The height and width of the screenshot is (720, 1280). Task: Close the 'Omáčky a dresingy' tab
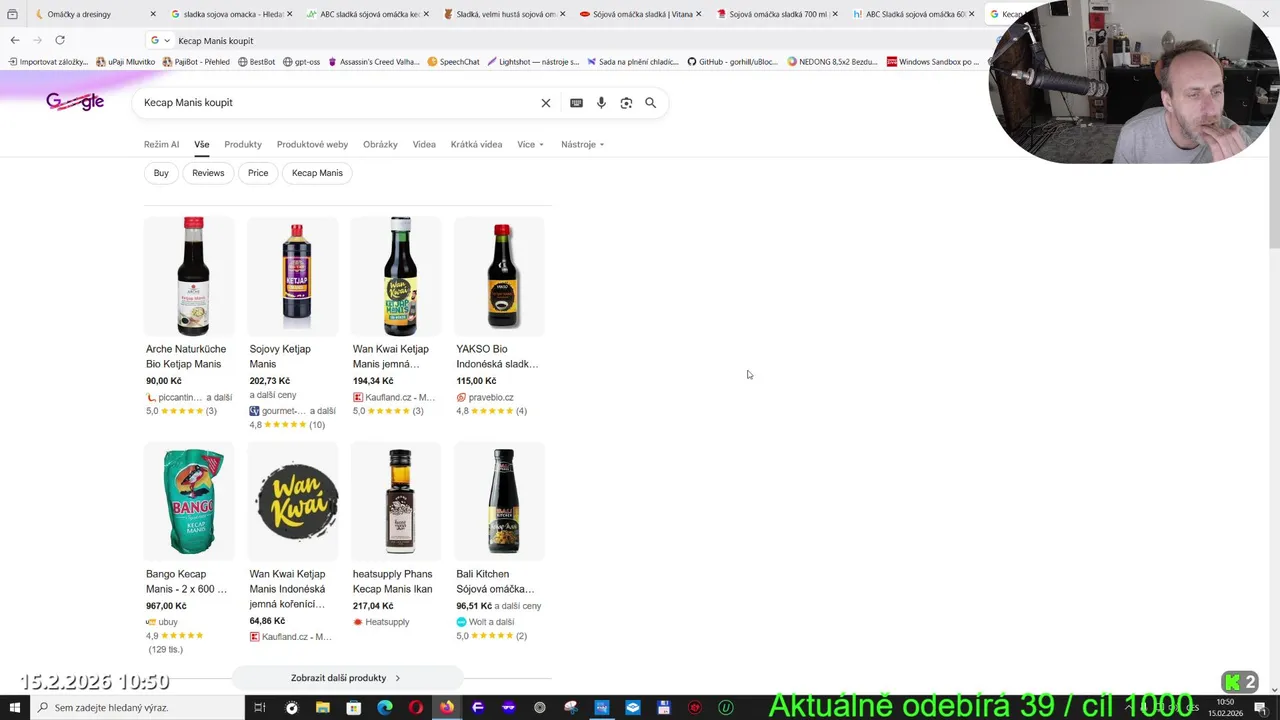[x=153, y=14]
